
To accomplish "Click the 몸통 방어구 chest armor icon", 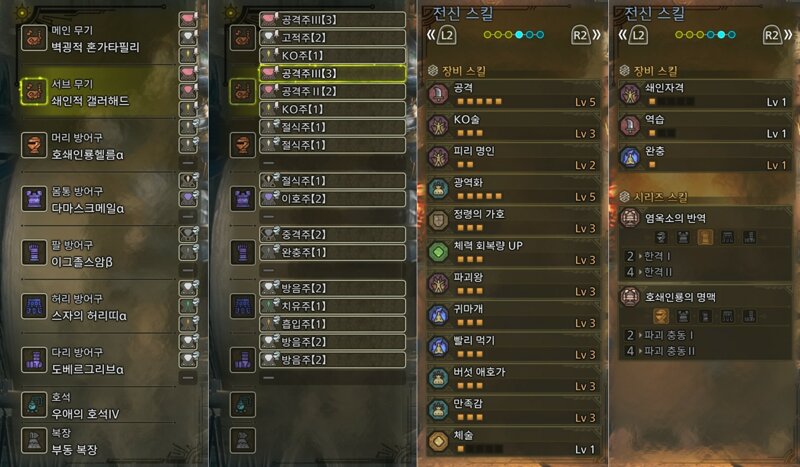I will click(x=34, y=199).
